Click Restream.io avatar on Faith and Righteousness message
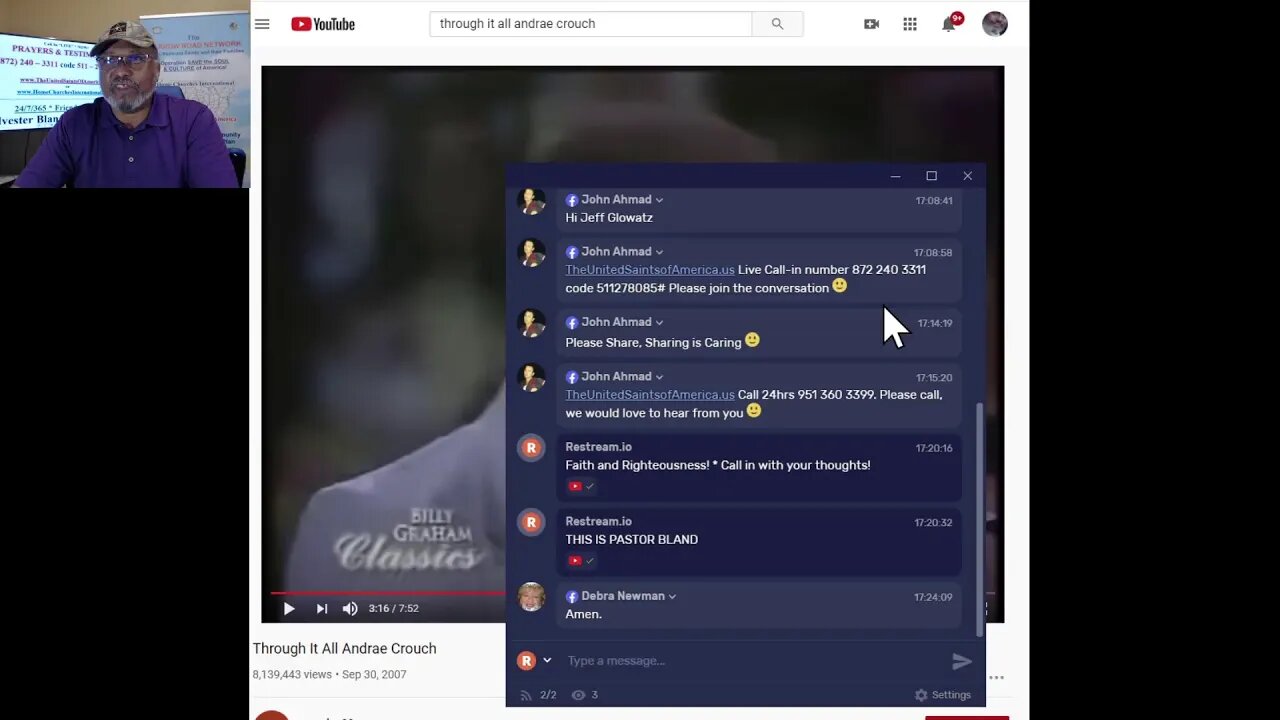Viewport: 1280px width, 720px height. pos(531,448)
